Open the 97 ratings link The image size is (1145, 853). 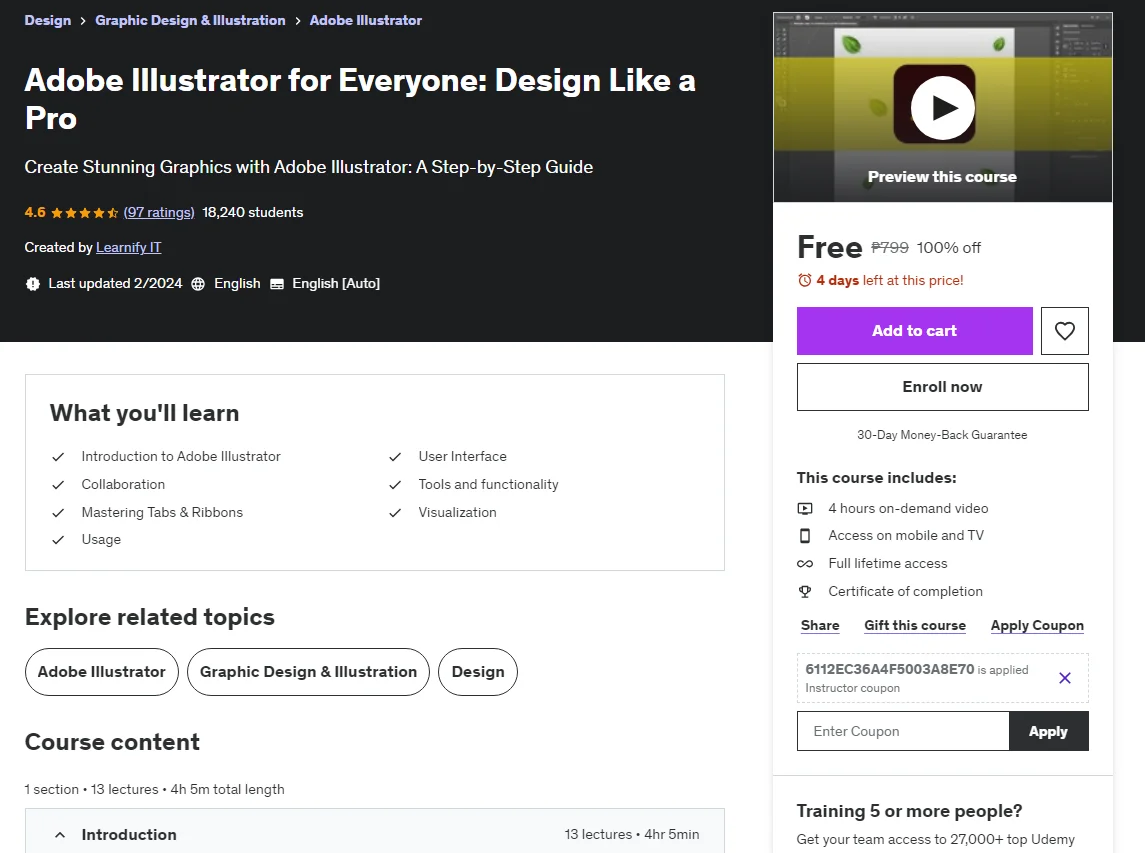[x=159, y=213]
